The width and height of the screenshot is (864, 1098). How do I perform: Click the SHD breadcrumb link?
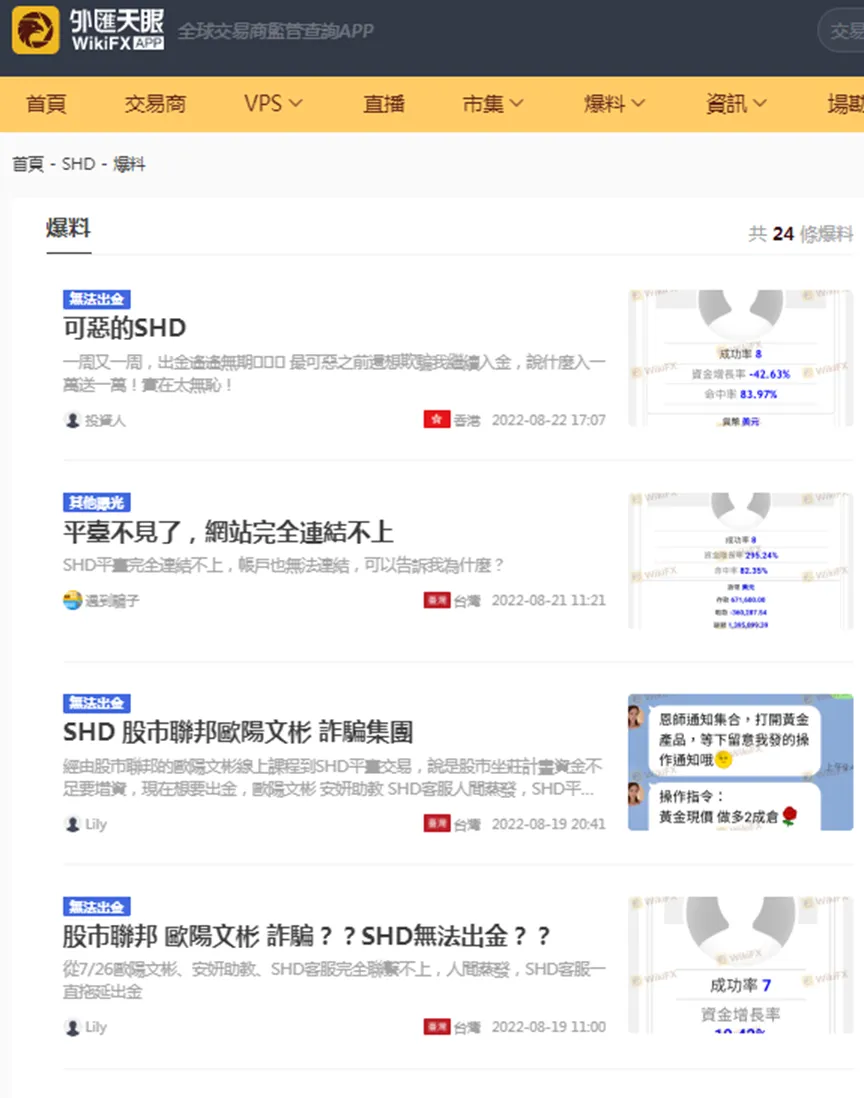coord(78,165)
